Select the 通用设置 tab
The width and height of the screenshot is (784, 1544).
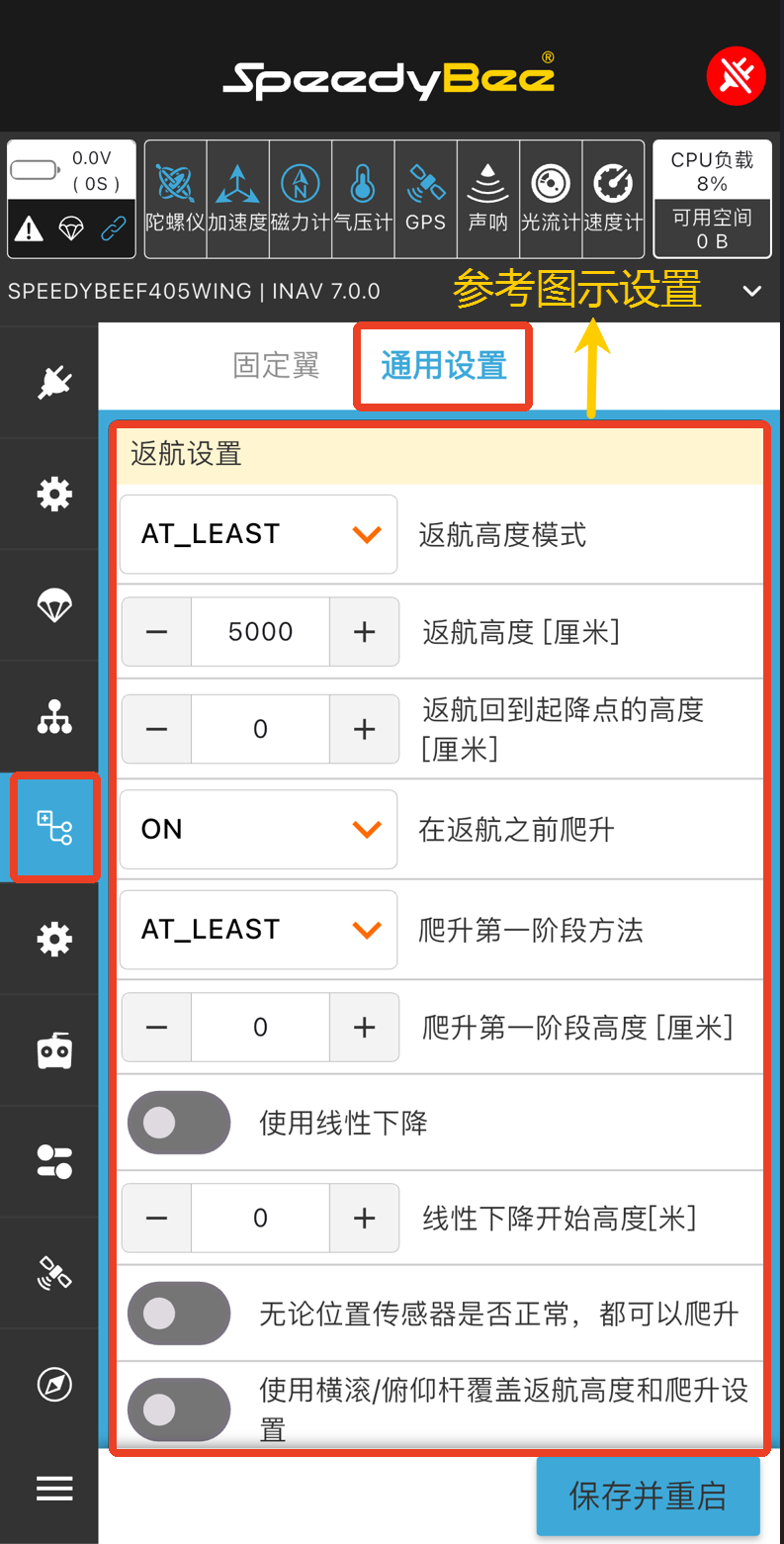pos(444,365)
